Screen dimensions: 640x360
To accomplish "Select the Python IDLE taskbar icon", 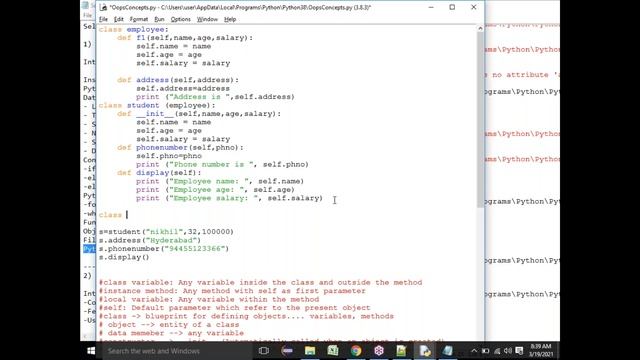I will point(424,351).
